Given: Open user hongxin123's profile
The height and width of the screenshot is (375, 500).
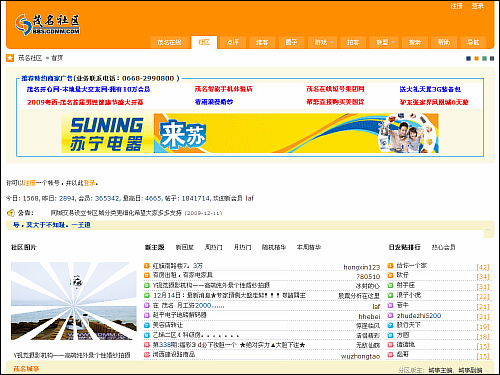Looking at the screenshot, I should coord(362,267).
